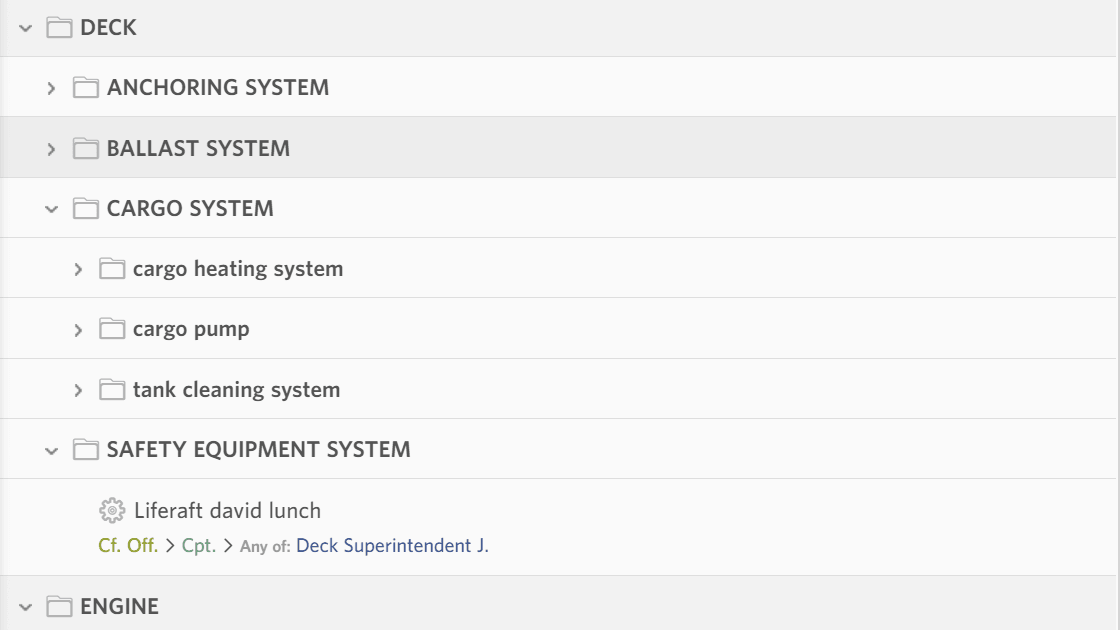Collapse the DECK section
Viewport: 1120px width, 630px height.
tap(24, 27)
